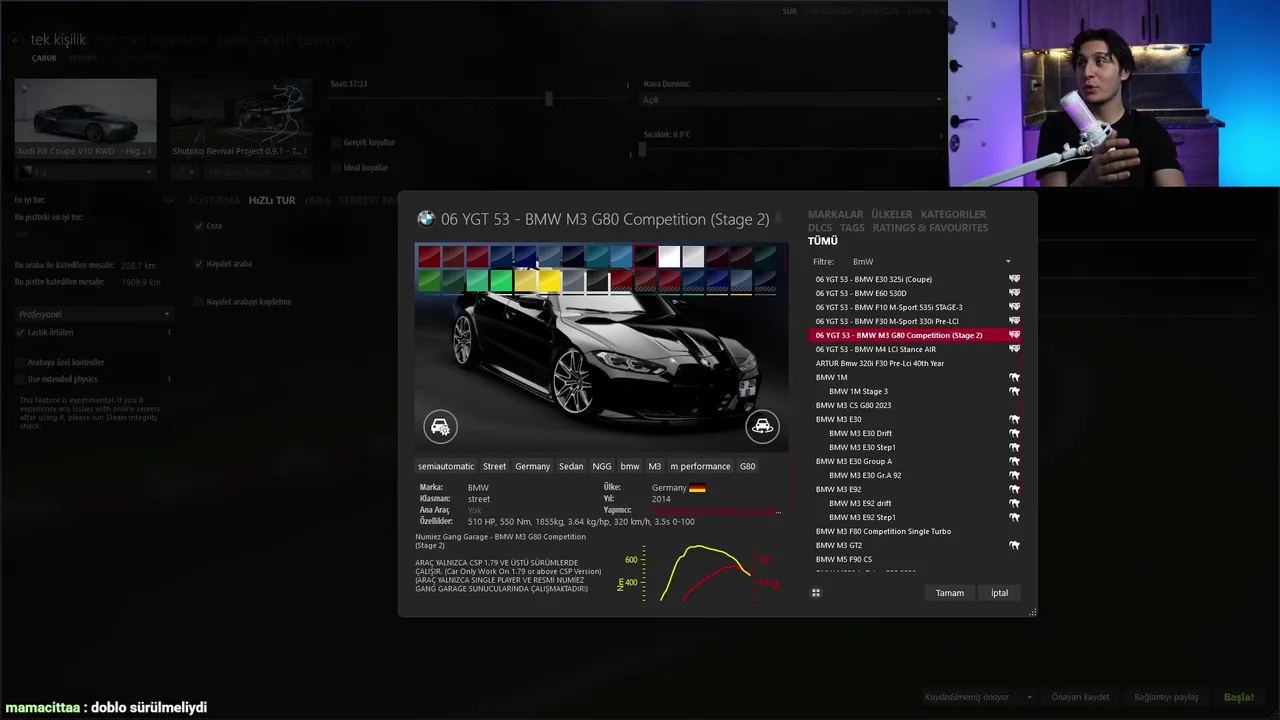Click the semiautomatic tag
Viewport: 1280px width, 720px height.
[x=446, y=466]
